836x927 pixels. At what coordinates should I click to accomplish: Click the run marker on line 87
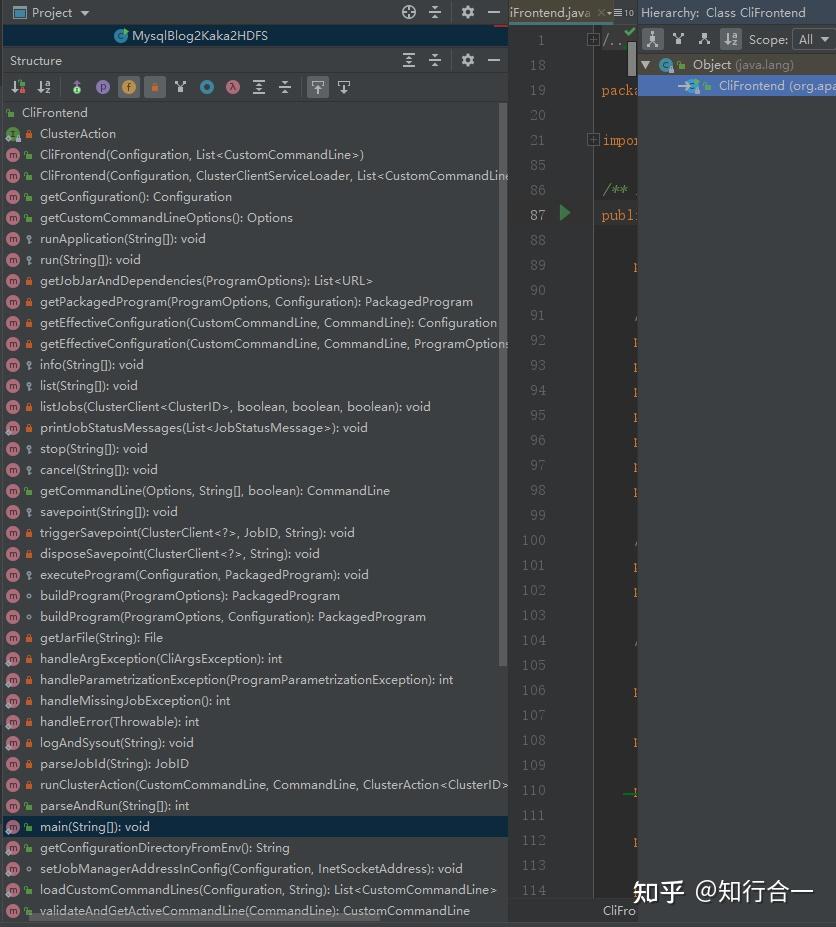click(x=564, y=214)
